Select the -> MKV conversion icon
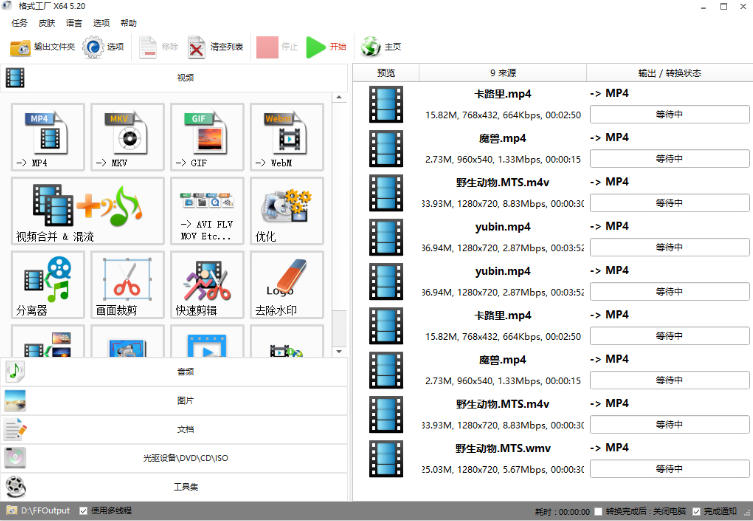Screen dimensions: 753x521 [x=127, y=137]
